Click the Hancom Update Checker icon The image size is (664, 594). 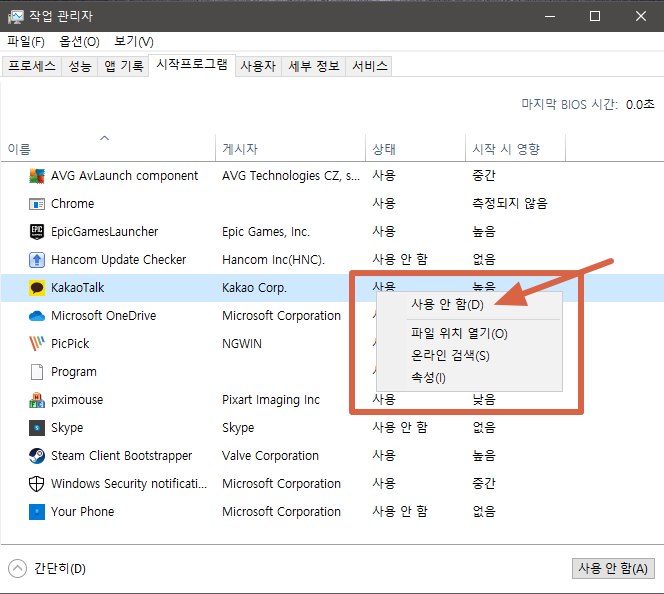pyautogui.click(x=37, y=260)
